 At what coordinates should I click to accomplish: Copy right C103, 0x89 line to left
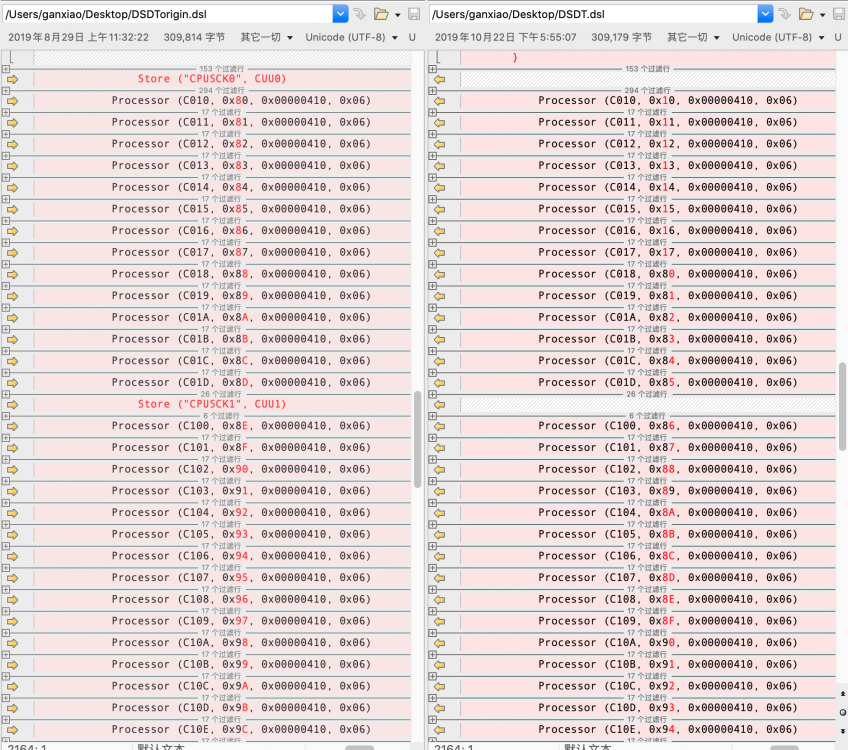pos(440,492)
